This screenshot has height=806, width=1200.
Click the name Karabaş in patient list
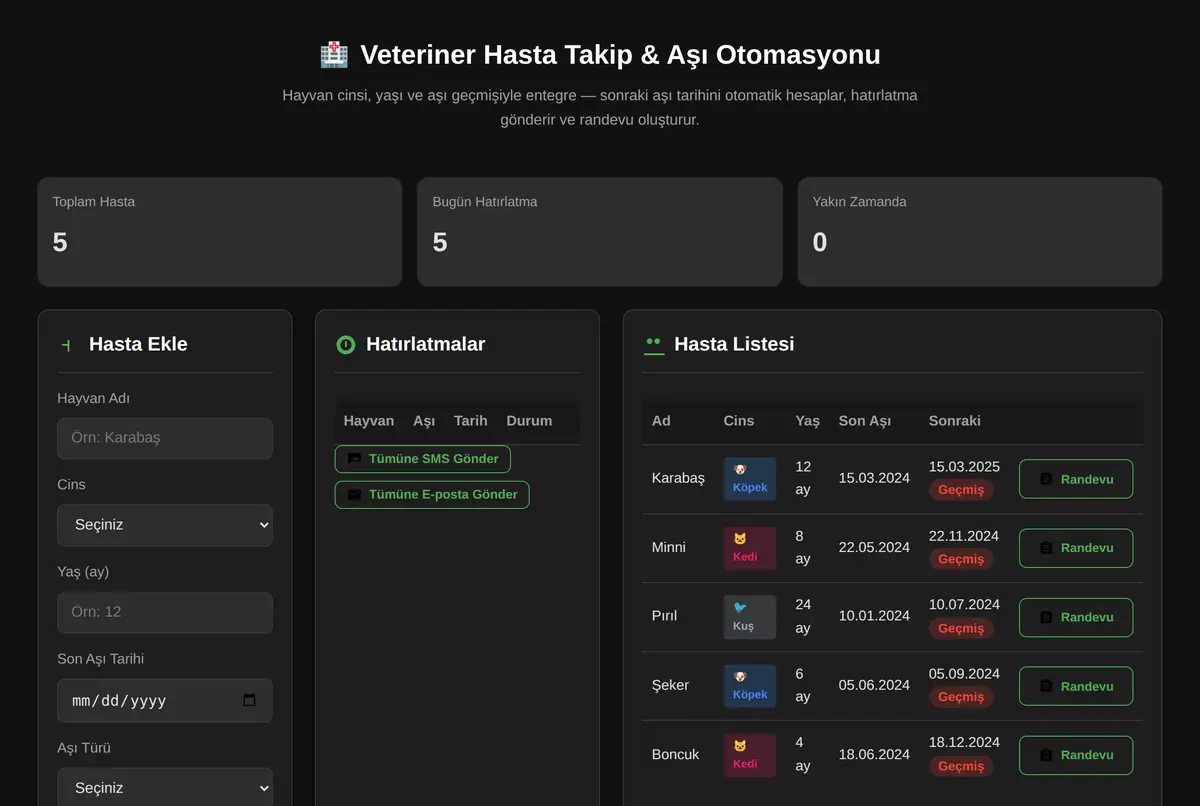coord(678,478)
